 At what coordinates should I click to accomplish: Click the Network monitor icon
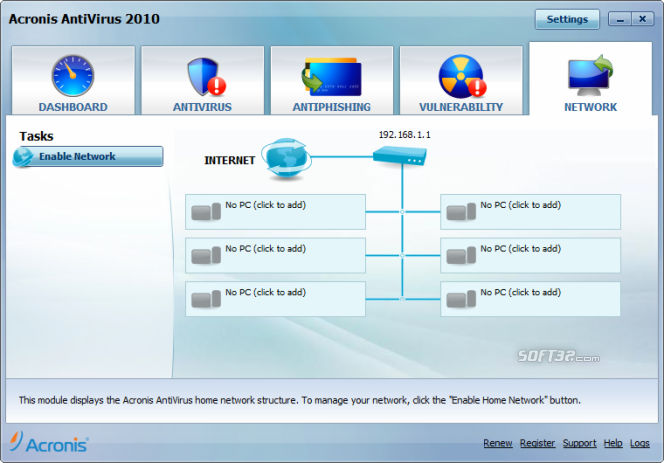pos(590,75)
